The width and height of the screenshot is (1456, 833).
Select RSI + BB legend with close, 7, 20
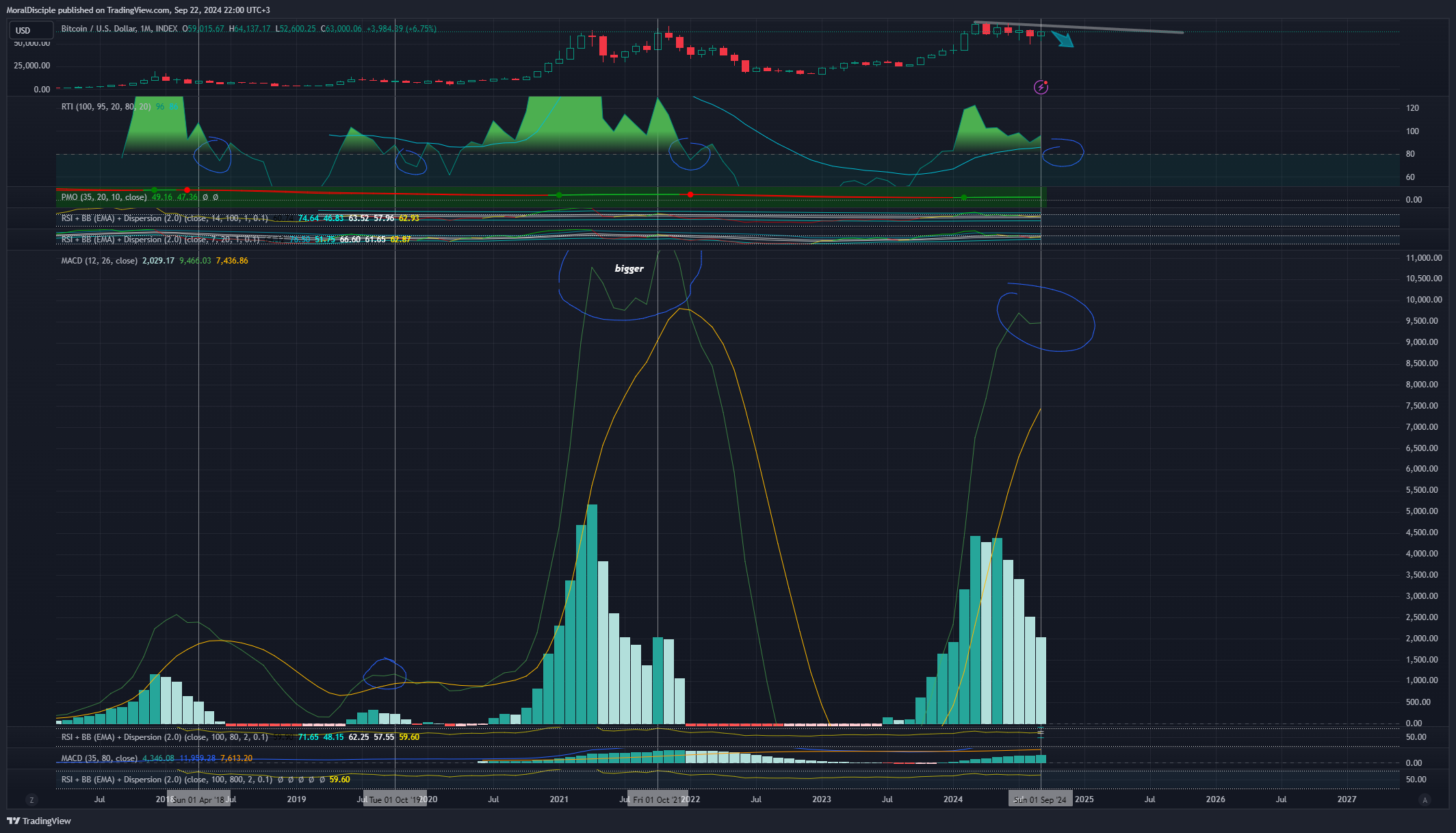pos(161,240)
